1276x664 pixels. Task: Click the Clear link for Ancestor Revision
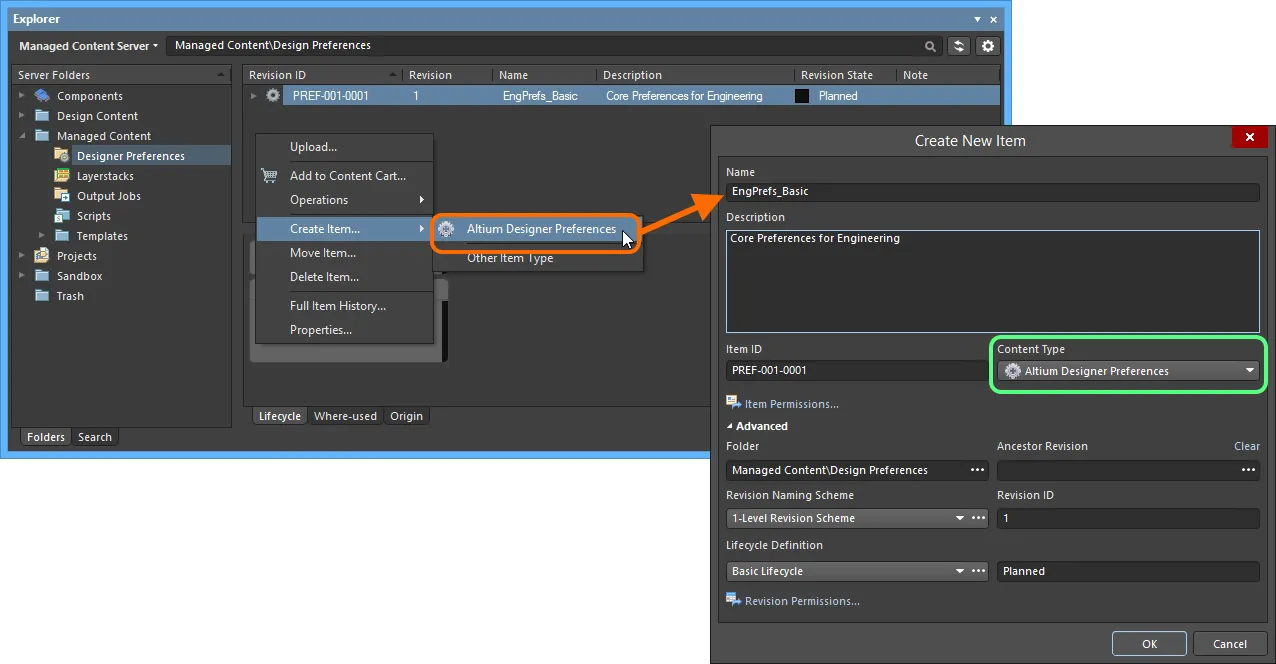(1246, 446)
